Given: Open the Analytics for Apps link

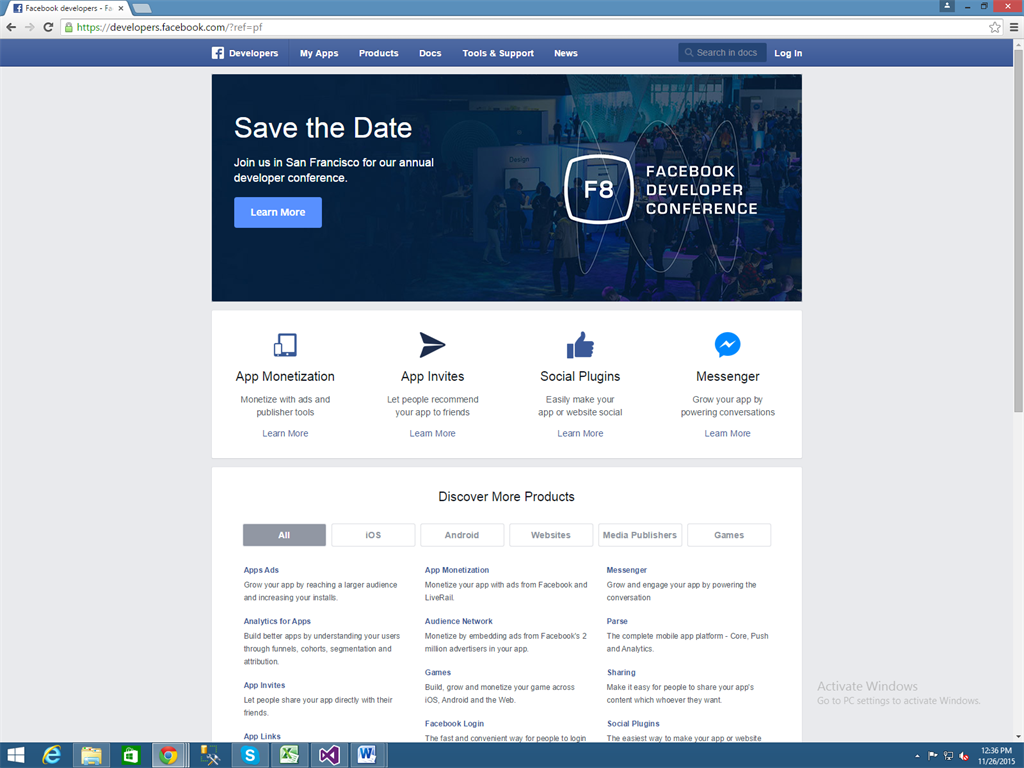Looking at the screenshot, I should (277, 621).
